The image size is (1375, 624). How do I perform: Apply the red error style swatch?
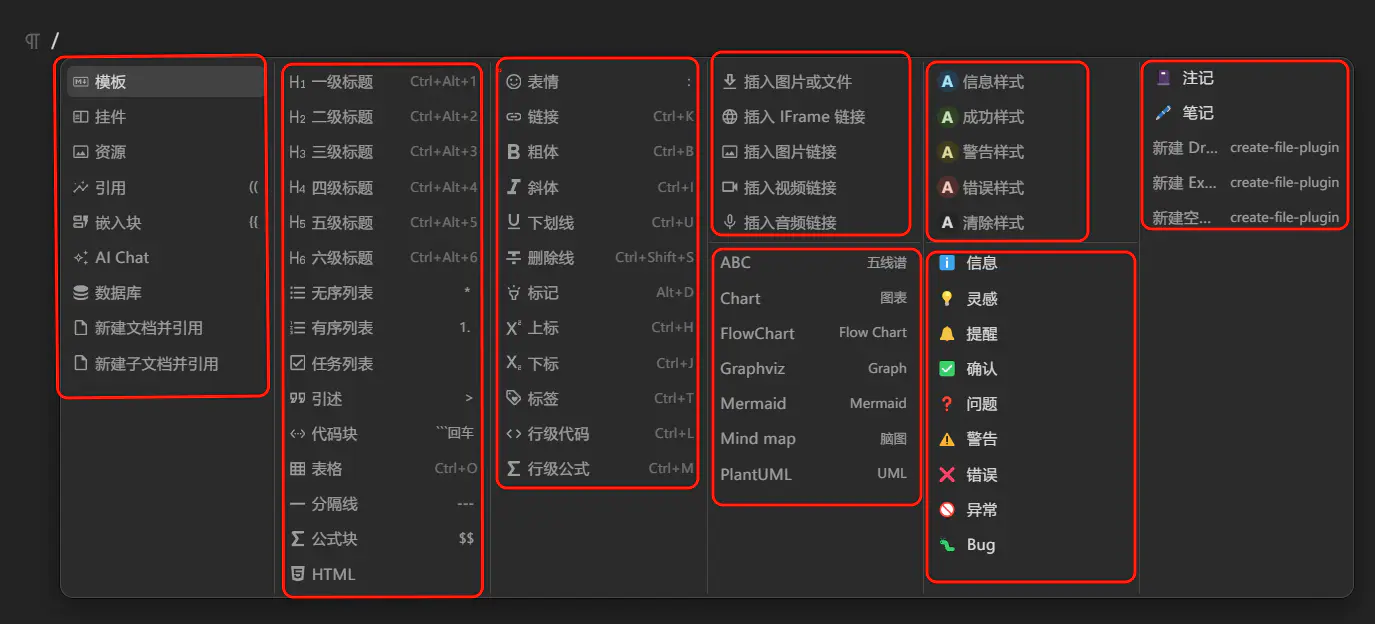947,187
